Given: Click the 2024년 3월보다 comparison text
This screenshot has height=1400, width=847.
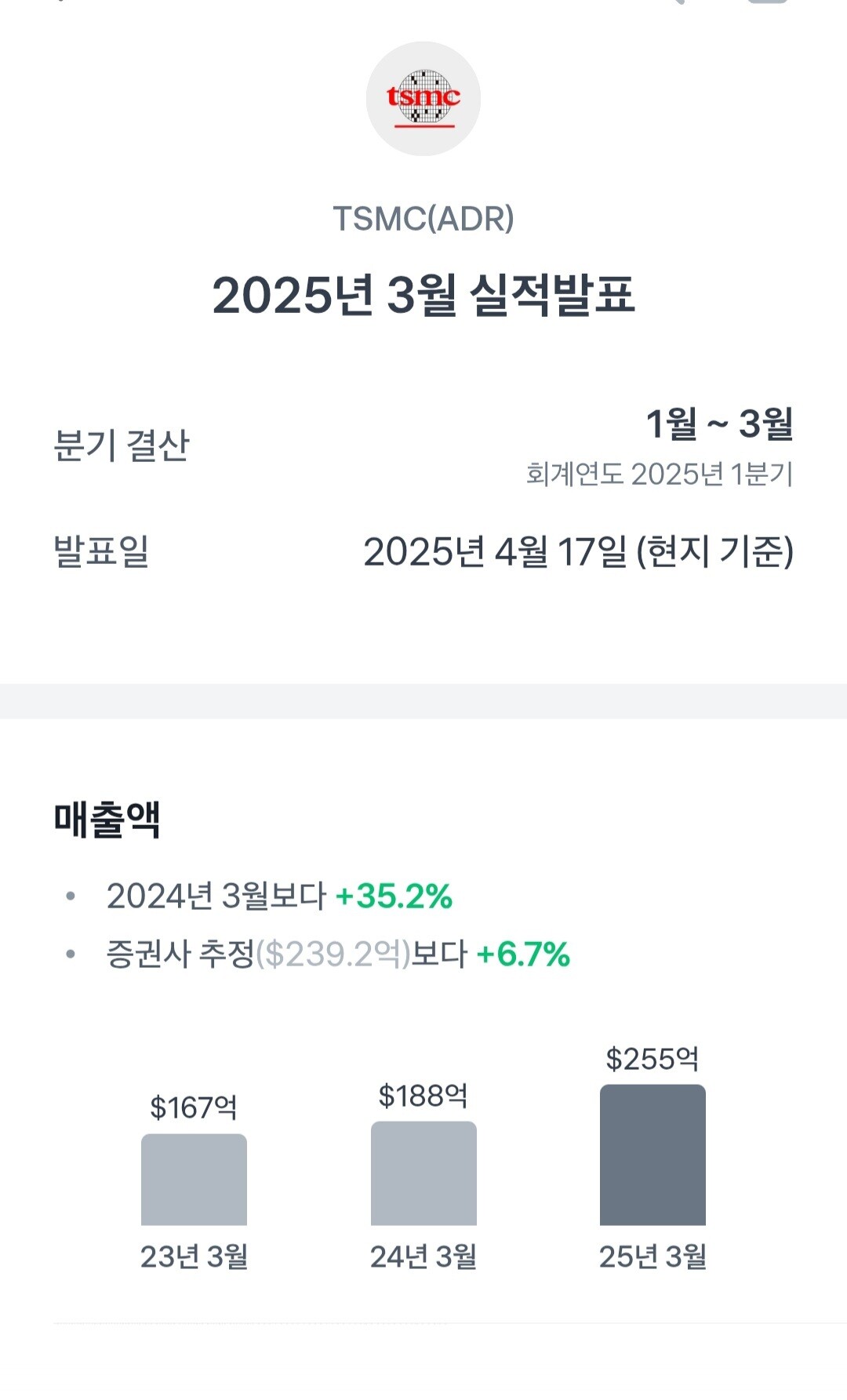Looking at the screenshot, I should 216,896.
